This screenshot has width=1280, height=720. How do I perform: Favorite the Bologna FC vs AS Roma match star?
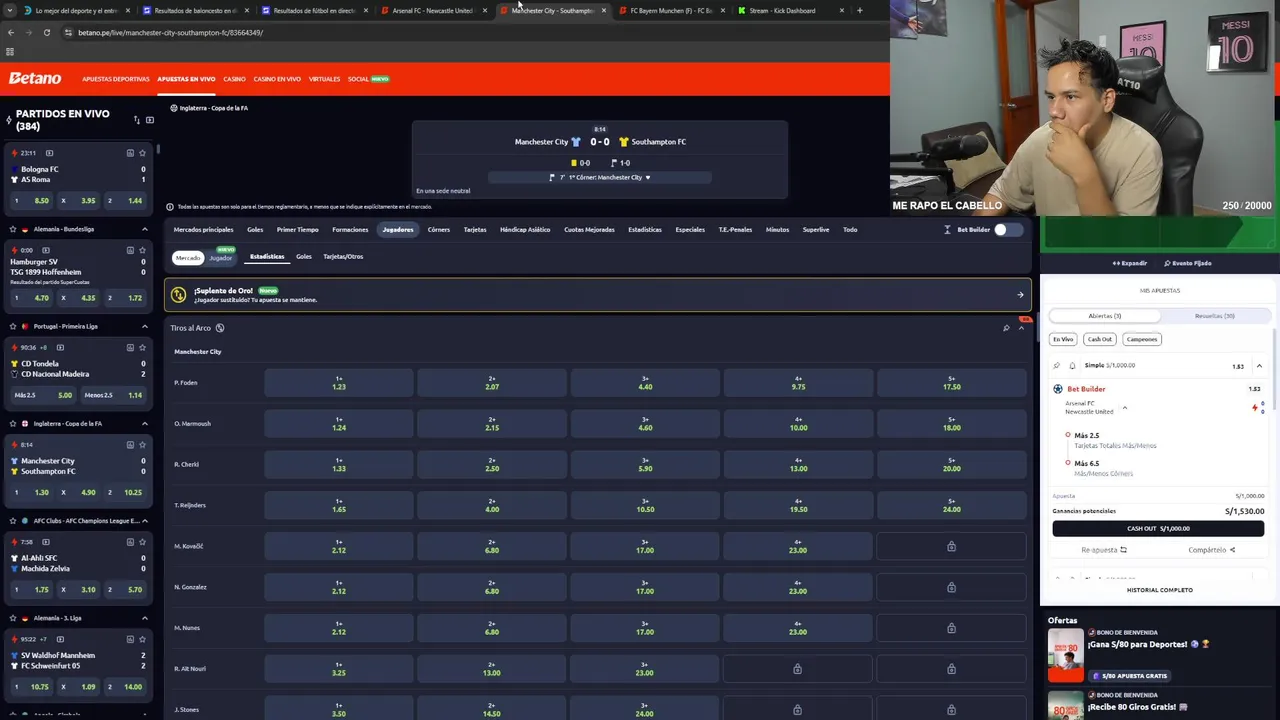point(142,153)
